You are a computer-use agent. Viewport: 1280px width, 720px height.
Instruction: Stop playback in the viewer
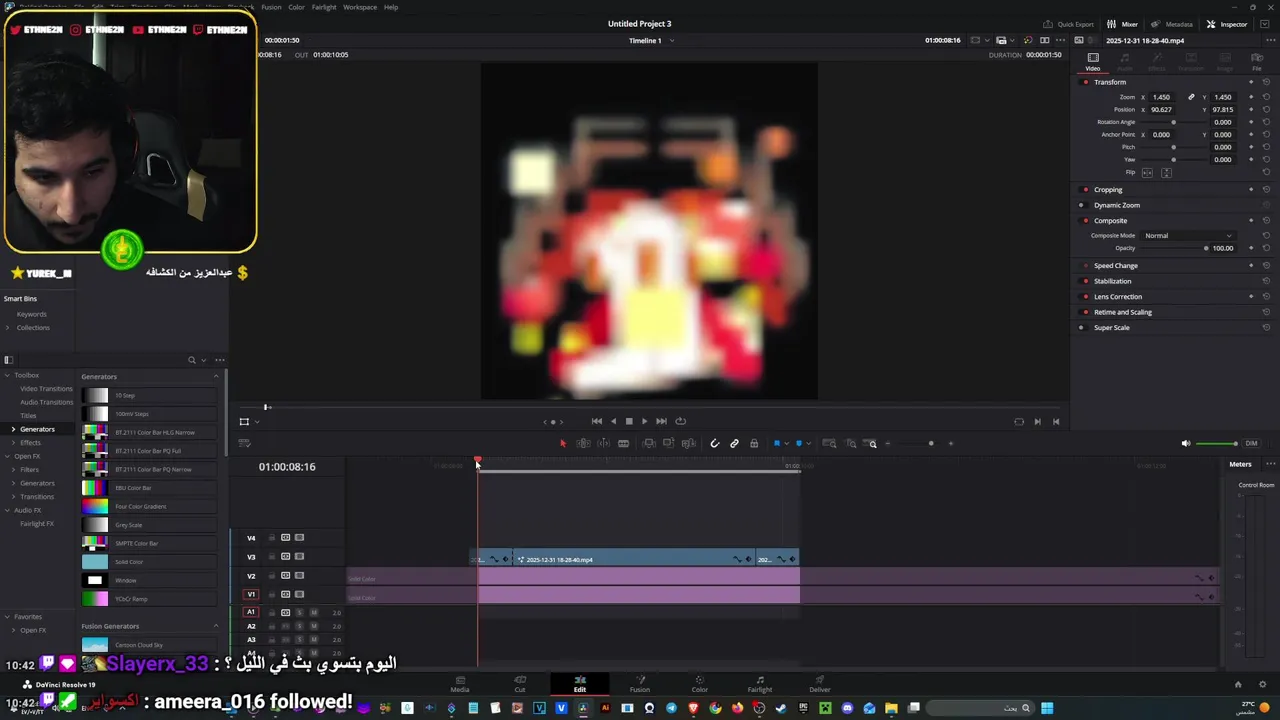click(x=629, y=421)
